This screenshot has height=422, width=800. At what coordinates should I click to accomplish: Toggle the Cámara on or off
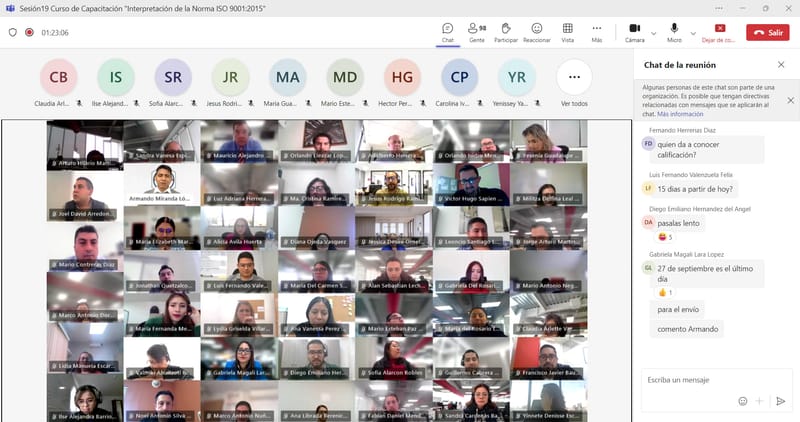pyautogui.click(x=634, y=31)
